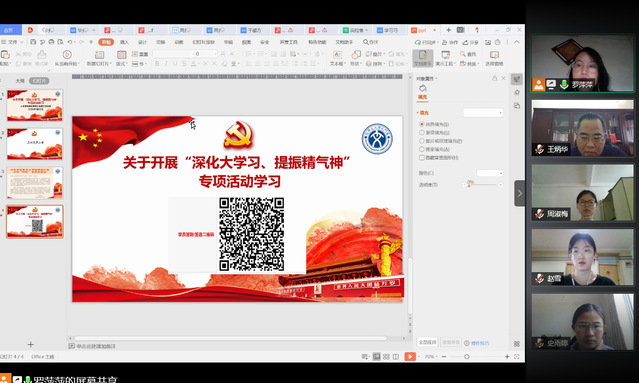Switch to Normal view in status bar
This screenshot has height=383, width=639.
[377, 357]
